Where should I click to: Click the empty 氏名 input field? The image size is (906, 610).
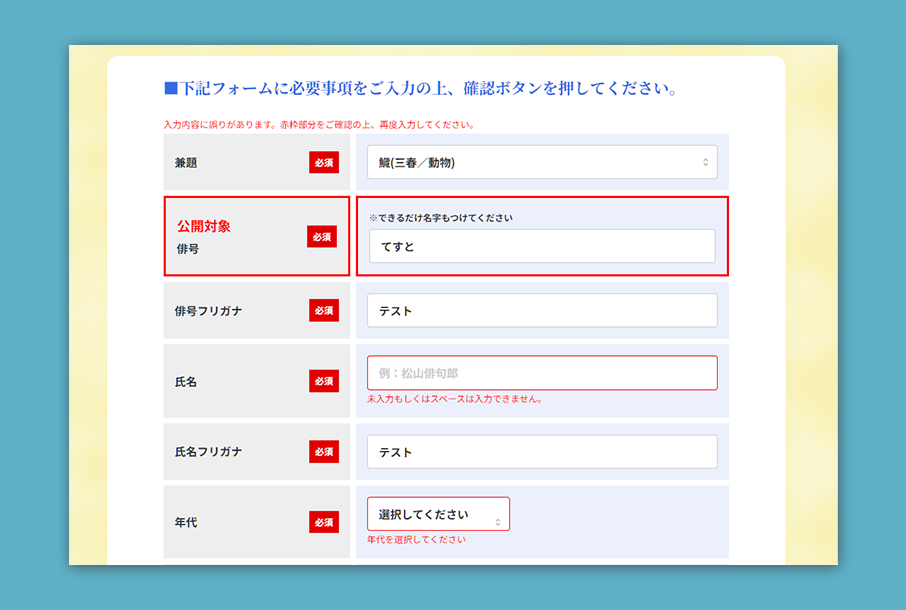click(541, 373)
